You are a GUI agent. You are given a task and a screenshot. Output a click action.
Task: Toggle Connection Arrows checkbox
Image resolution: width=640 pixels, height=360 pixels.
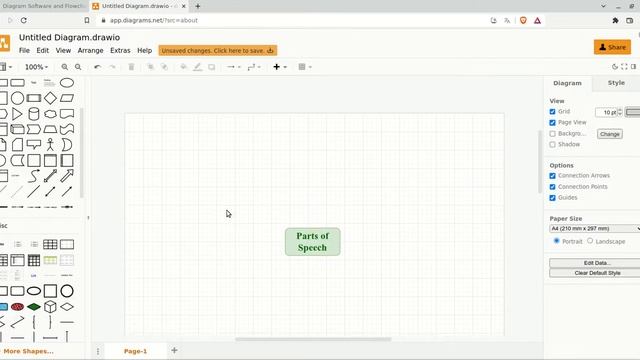552,176
